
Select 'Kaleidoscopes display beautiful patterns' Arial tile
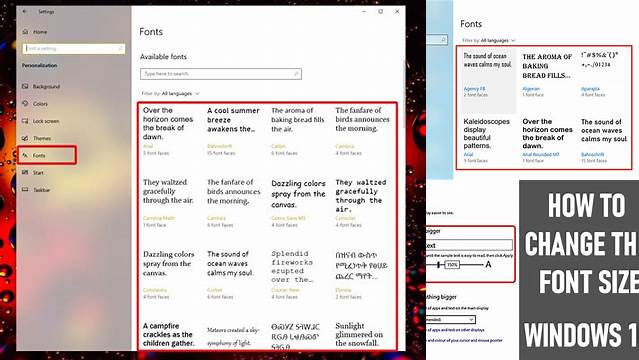488,140
